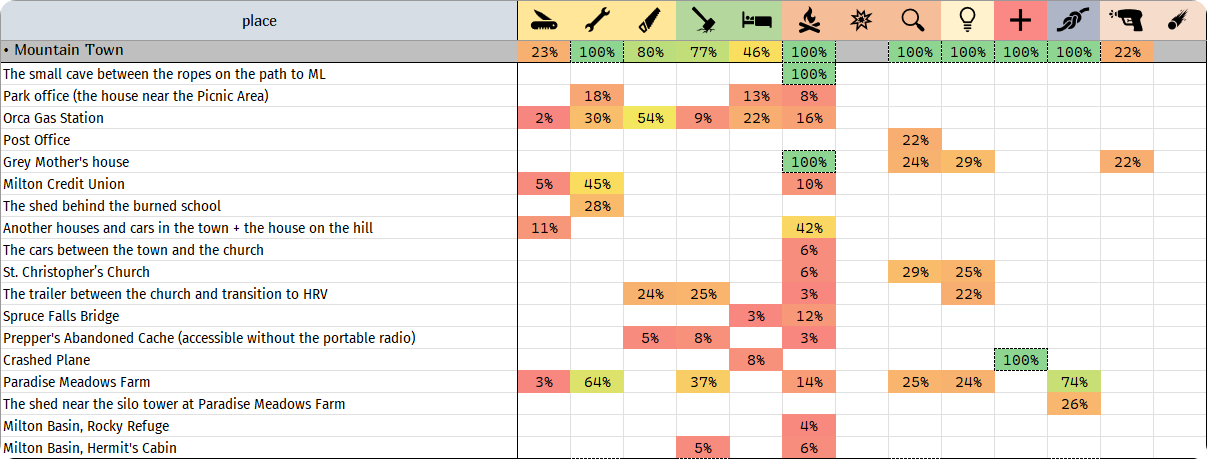Click the rope knot column icon

[1073, 20]
